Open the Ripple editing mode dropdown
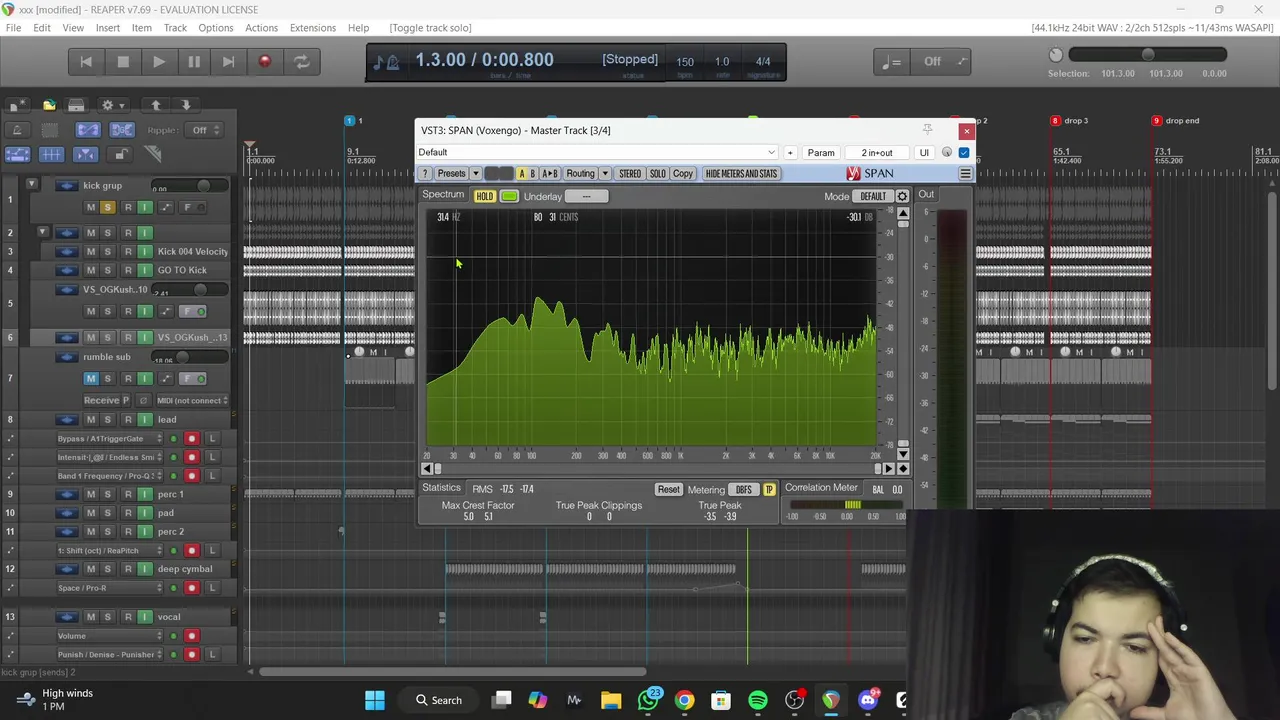This screenshot has height=720, width=1280. click(x=205, y=130)
